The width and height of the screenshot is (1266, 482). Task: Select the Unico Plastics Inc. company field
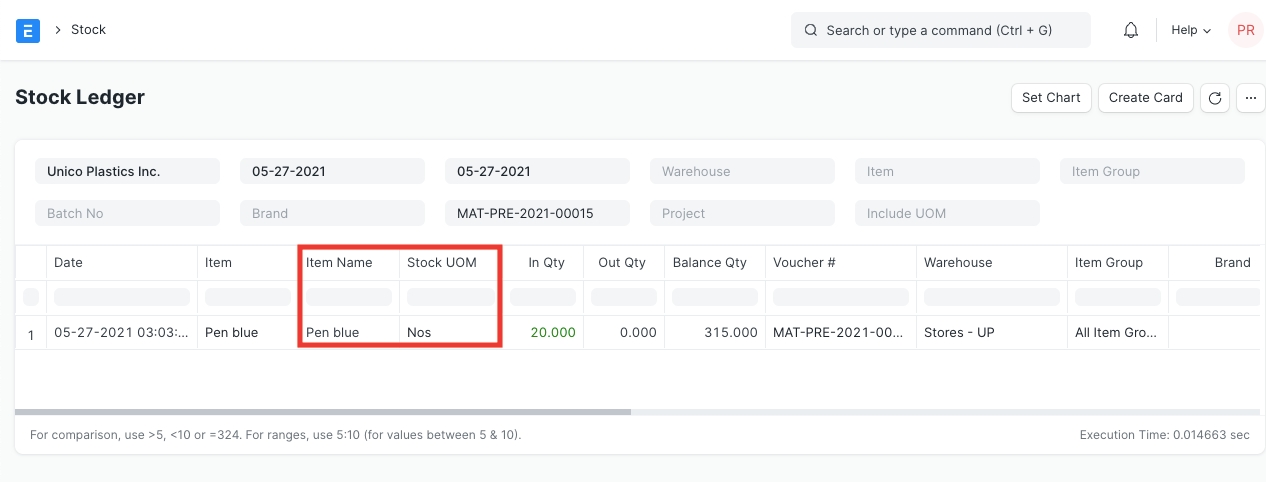point(127,171)
